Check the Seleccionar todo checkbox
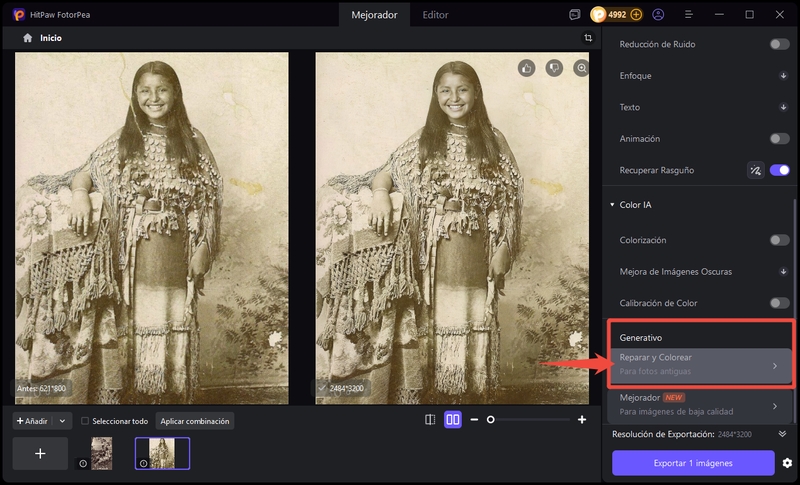The height and width of the screenshot is (485, 800). tap(85, 421)
